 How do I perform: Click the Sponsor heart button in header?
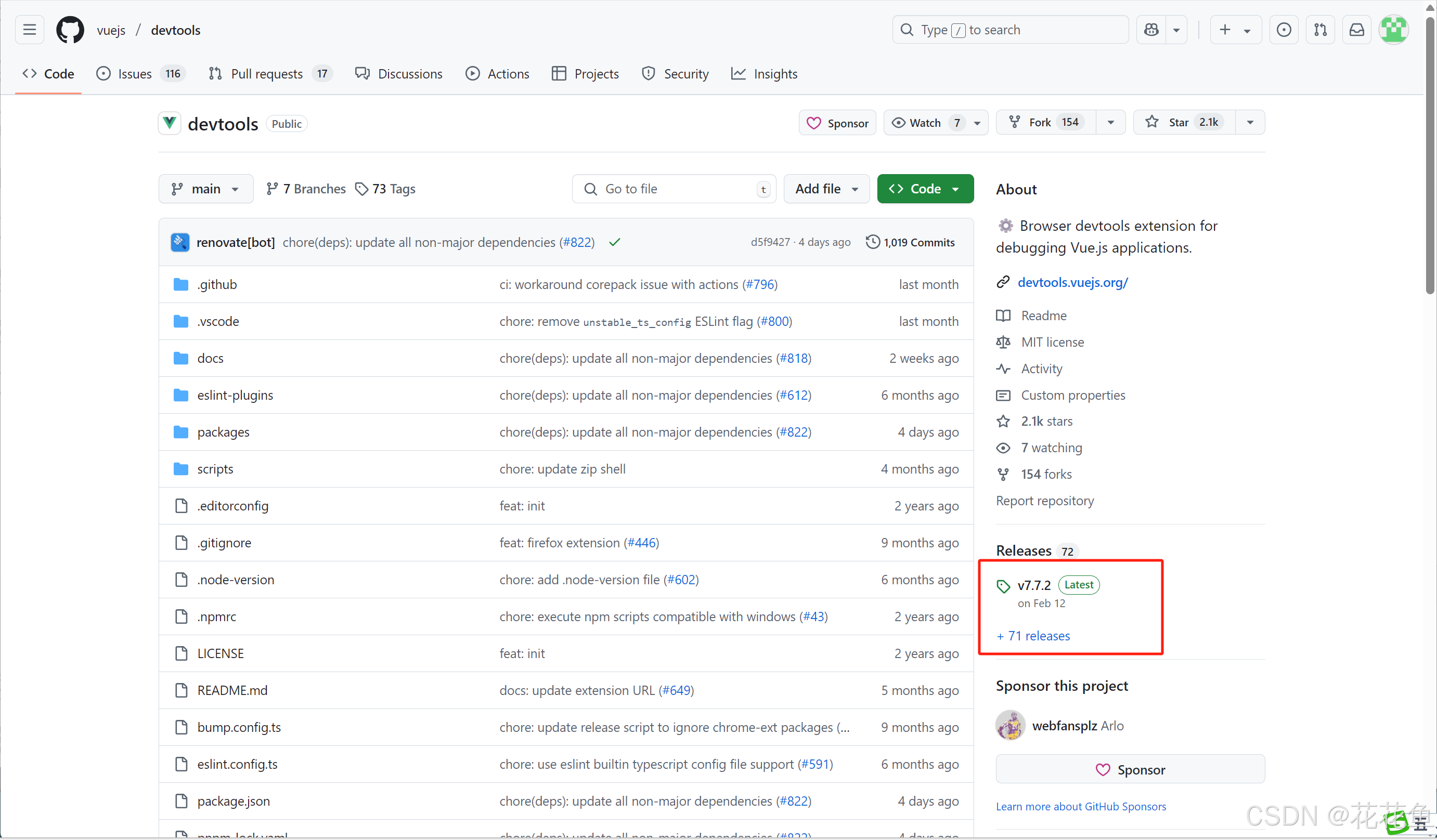click(x=837, y=123)
